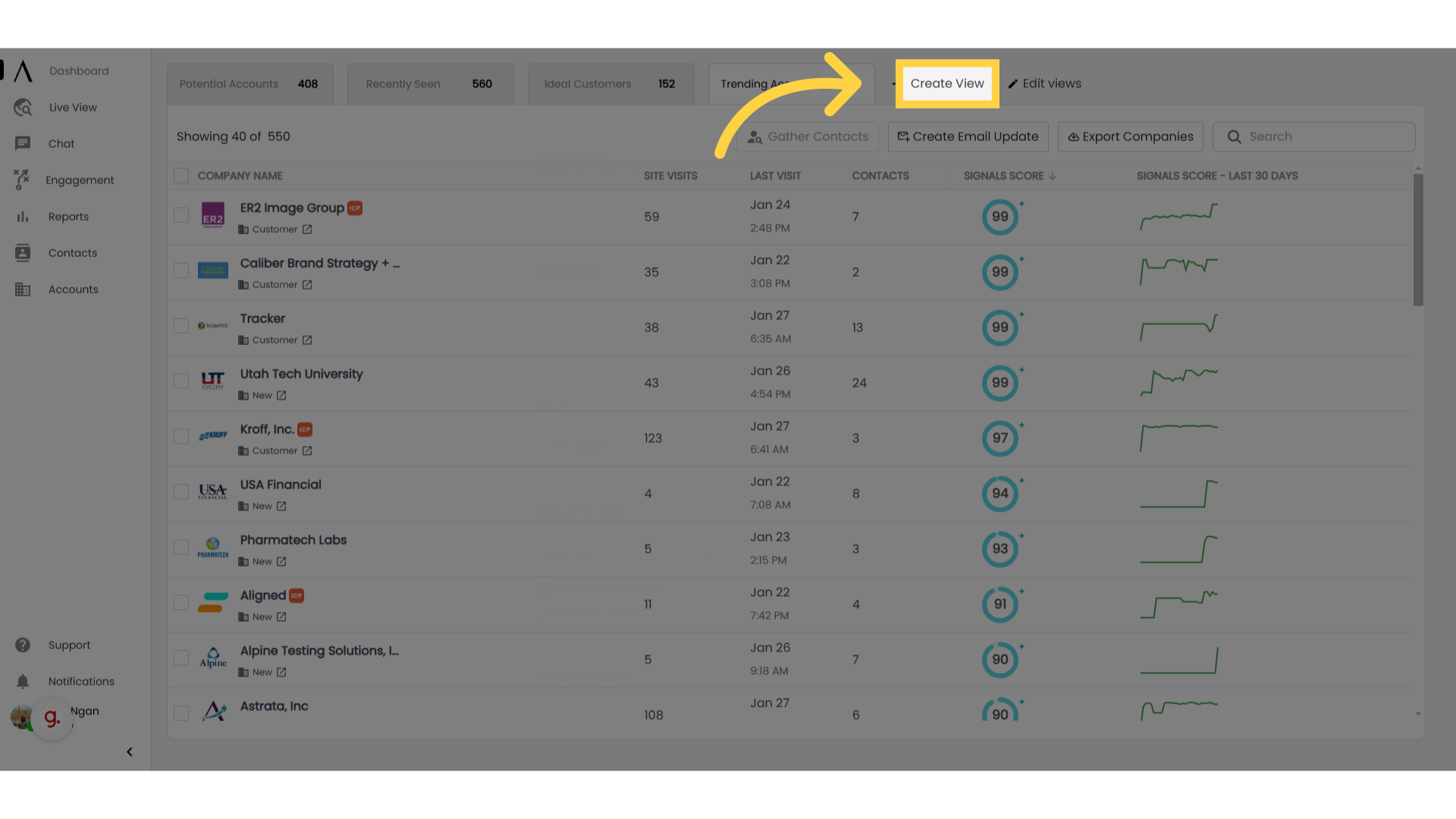Click Pharmatech Labs 30-day sparkline
Viewport: 1456px width, 819px height.
coord(1178,549)
